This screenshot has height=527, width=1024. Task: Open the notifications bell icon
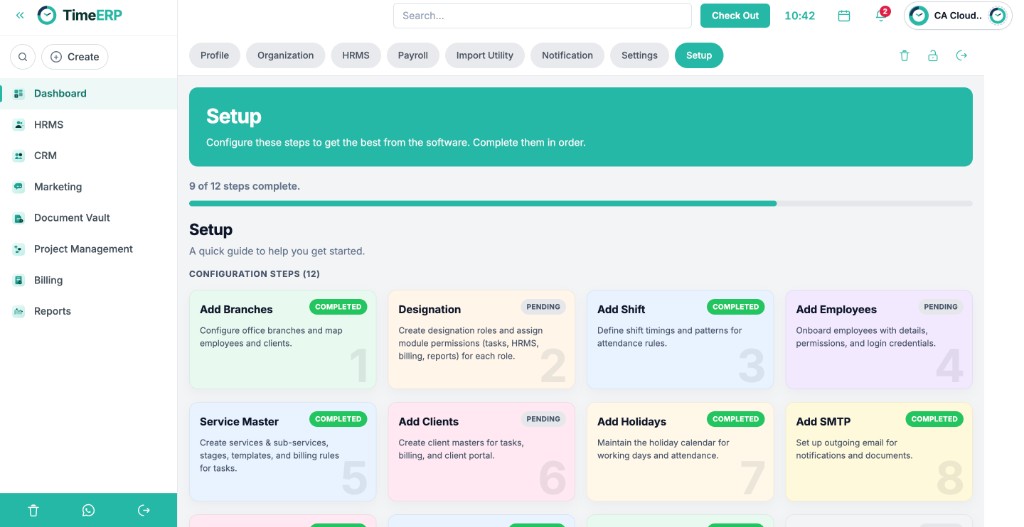point(881,16)
